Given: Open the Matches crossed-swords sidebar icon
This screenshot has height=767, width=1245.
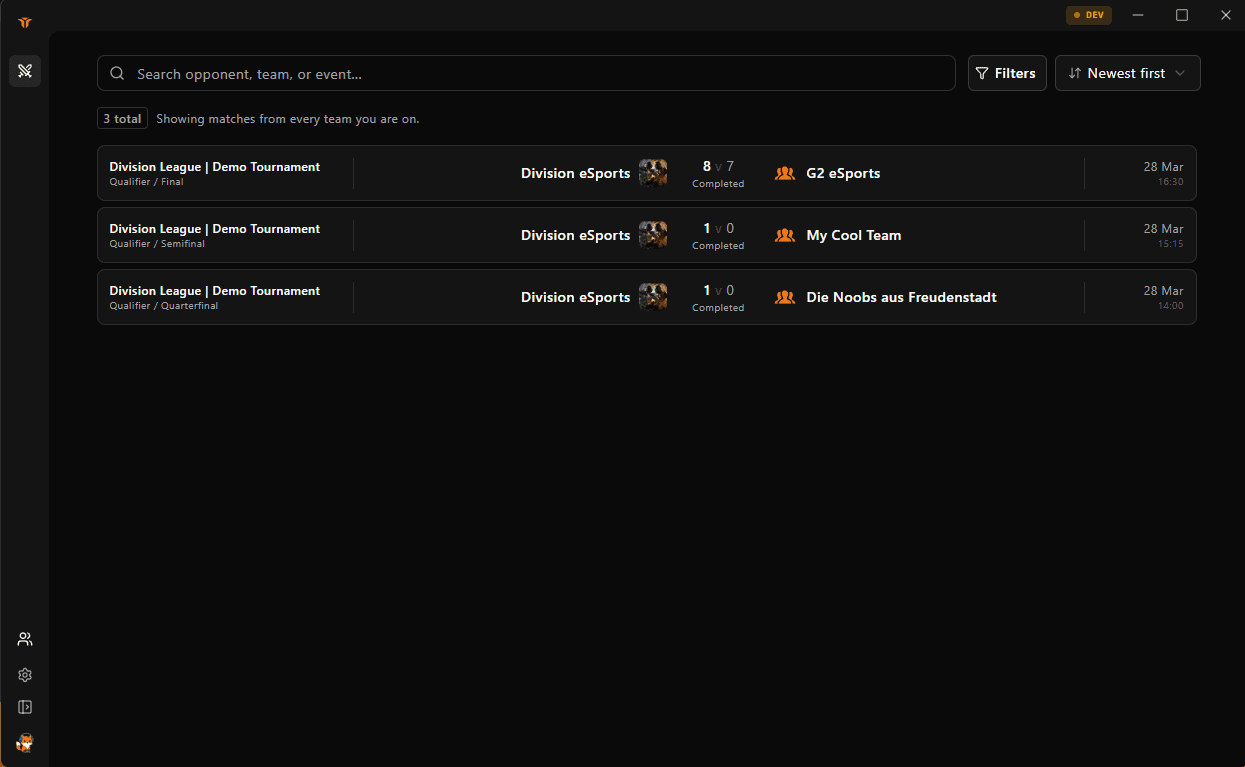Looking at the screenshot, I should click(25, 71).
